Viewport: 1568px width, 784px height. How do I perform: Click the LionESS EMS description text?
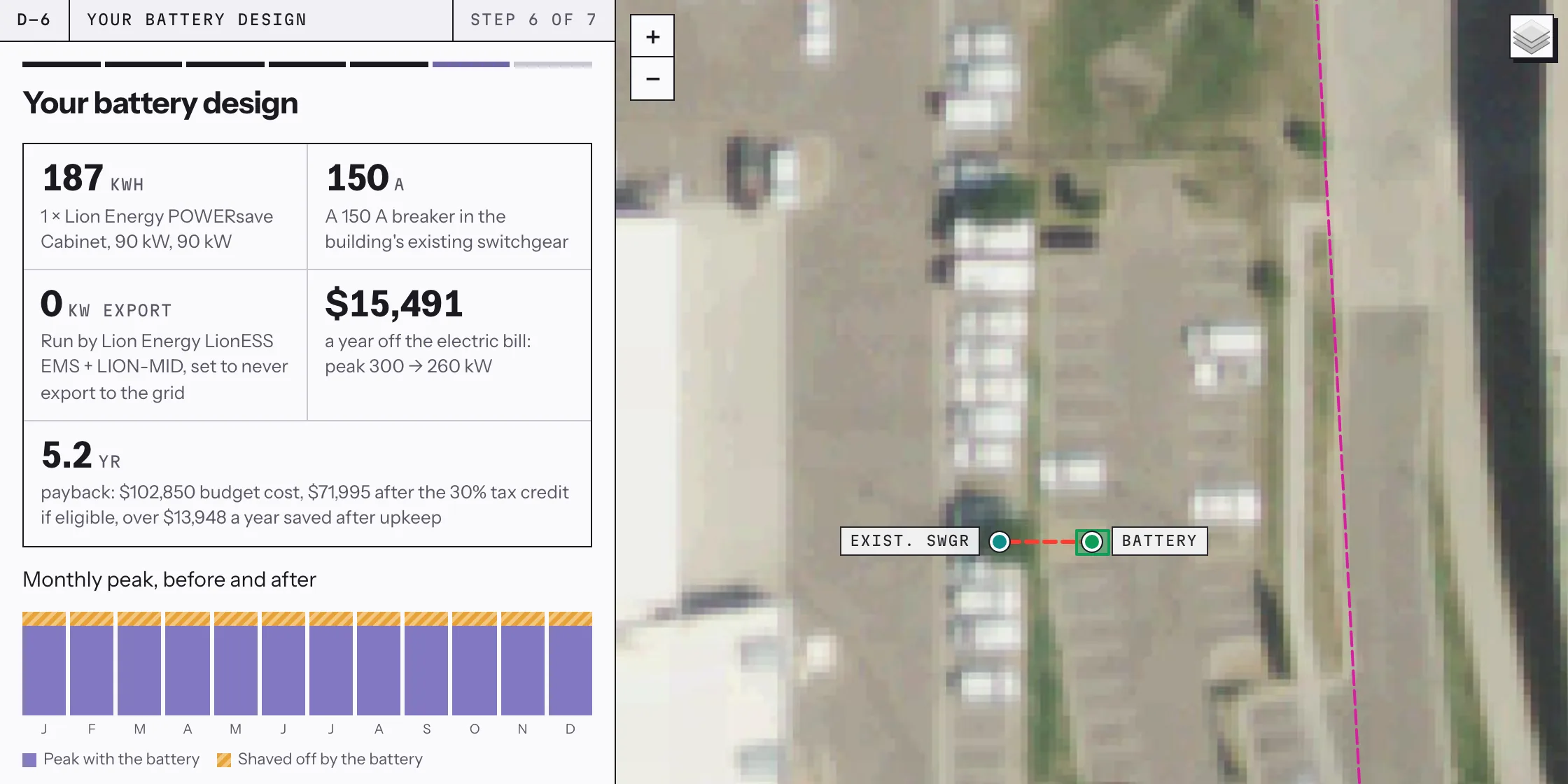click(164, 367)
